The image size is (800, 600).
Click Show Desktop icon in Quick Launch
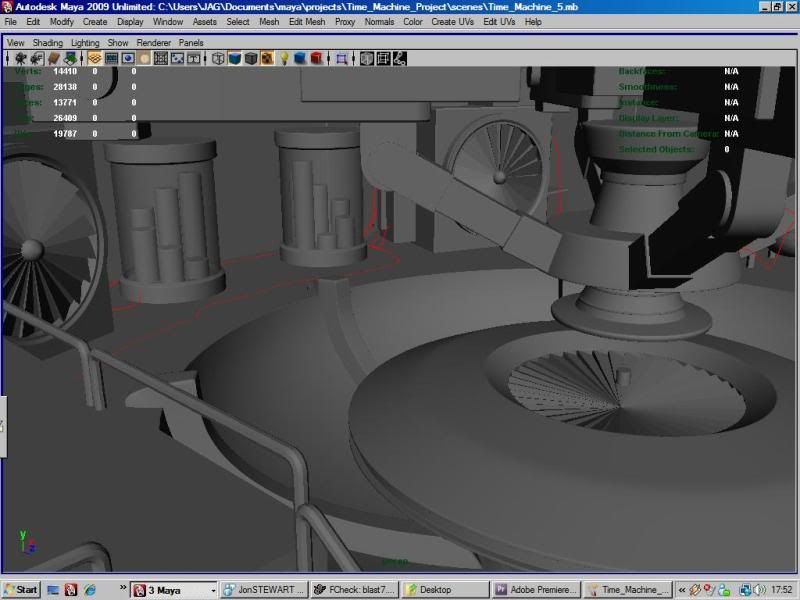[53, 590]
